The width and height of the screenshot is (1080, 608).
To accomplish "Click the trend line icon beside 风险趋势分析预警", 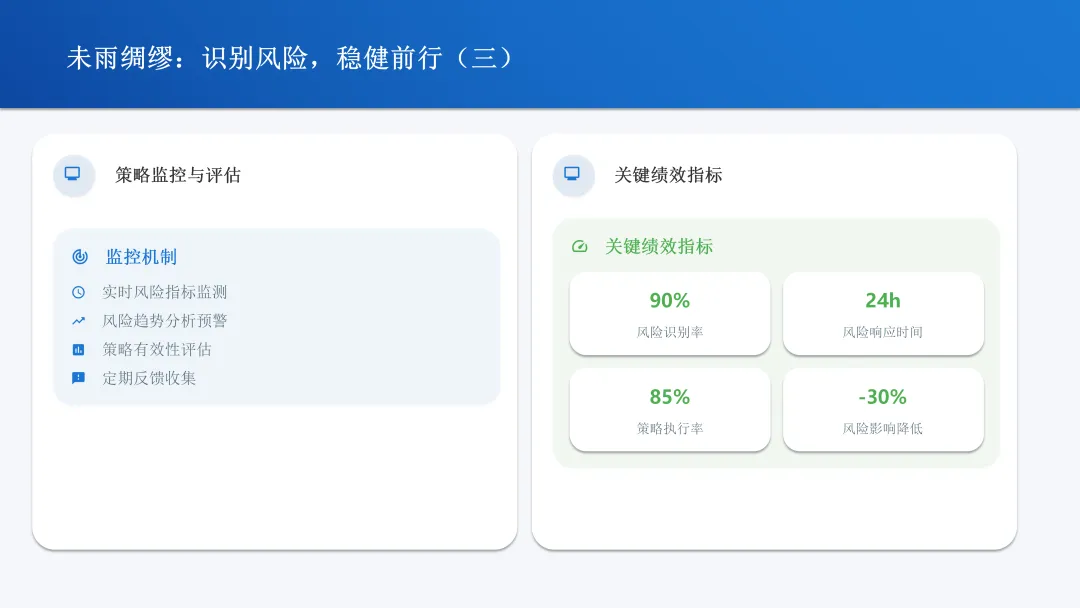I will [78, 321].
